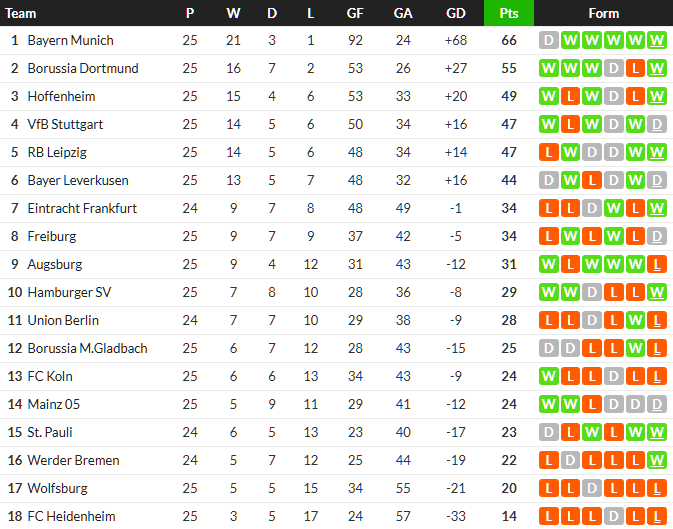Click the win badge in Werder Bremen's form
This screenshot has height=529, width=673.
pos(657,461)
